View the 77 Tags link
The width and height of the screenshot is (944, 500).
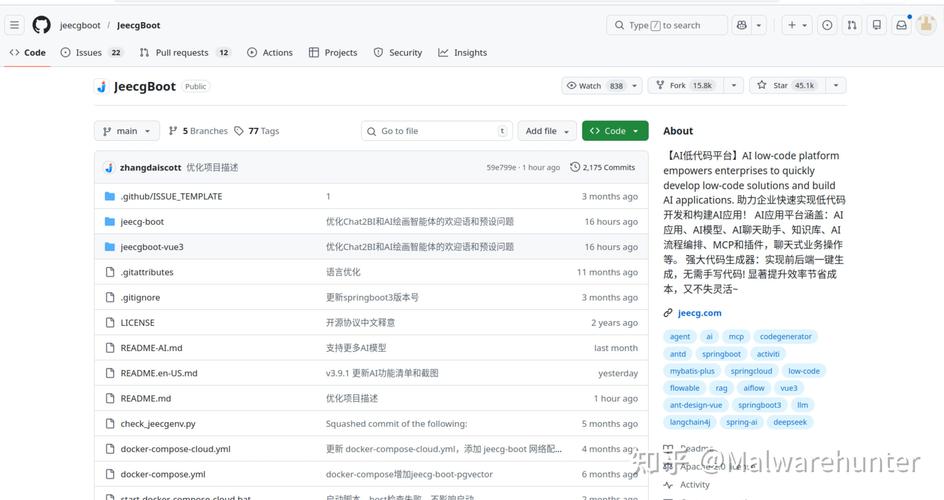coord(256,131)
